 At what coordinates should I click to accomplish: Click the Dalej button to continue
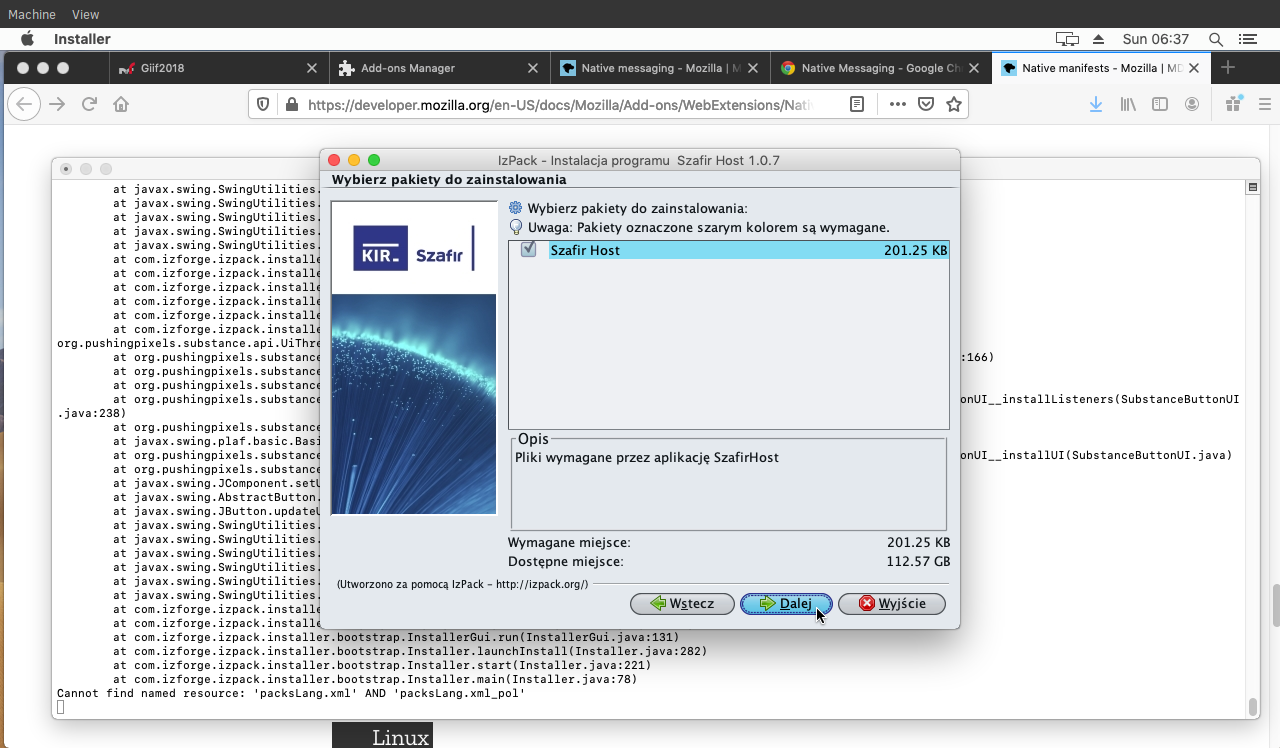(x=786, y=604)
